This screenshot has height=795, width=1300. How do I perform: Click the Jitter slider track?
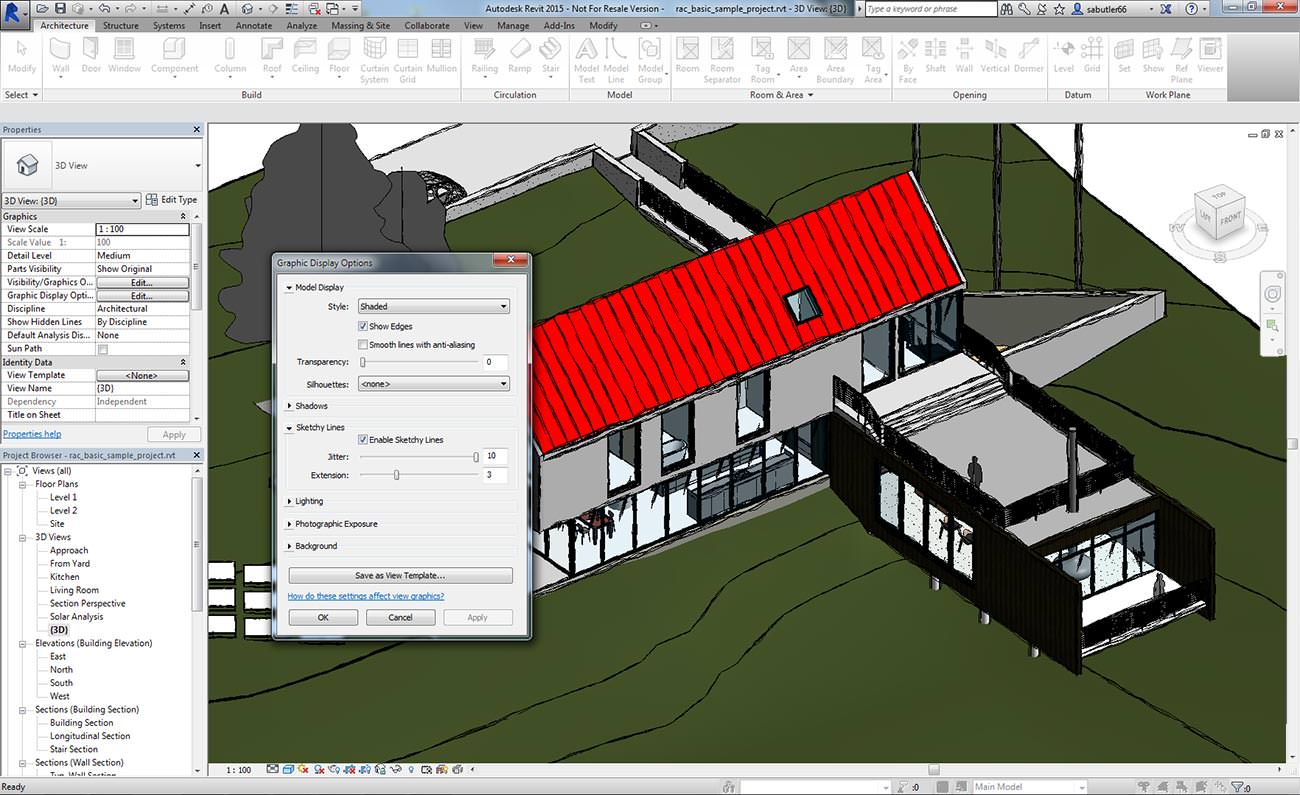point(419,457)
